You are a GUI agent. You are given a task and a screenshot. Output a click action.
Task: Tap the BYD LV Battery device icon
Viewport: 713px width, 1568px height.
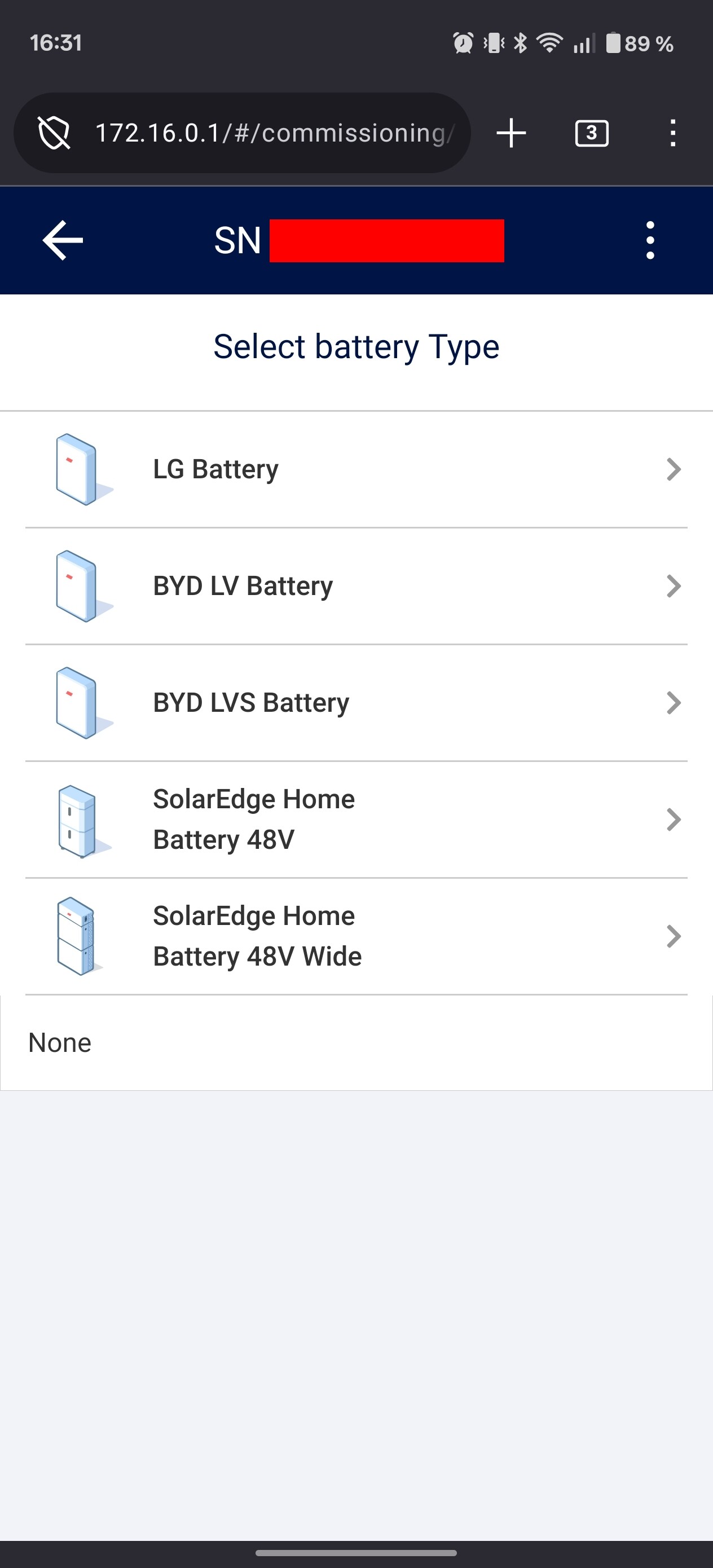coord(78,586)
